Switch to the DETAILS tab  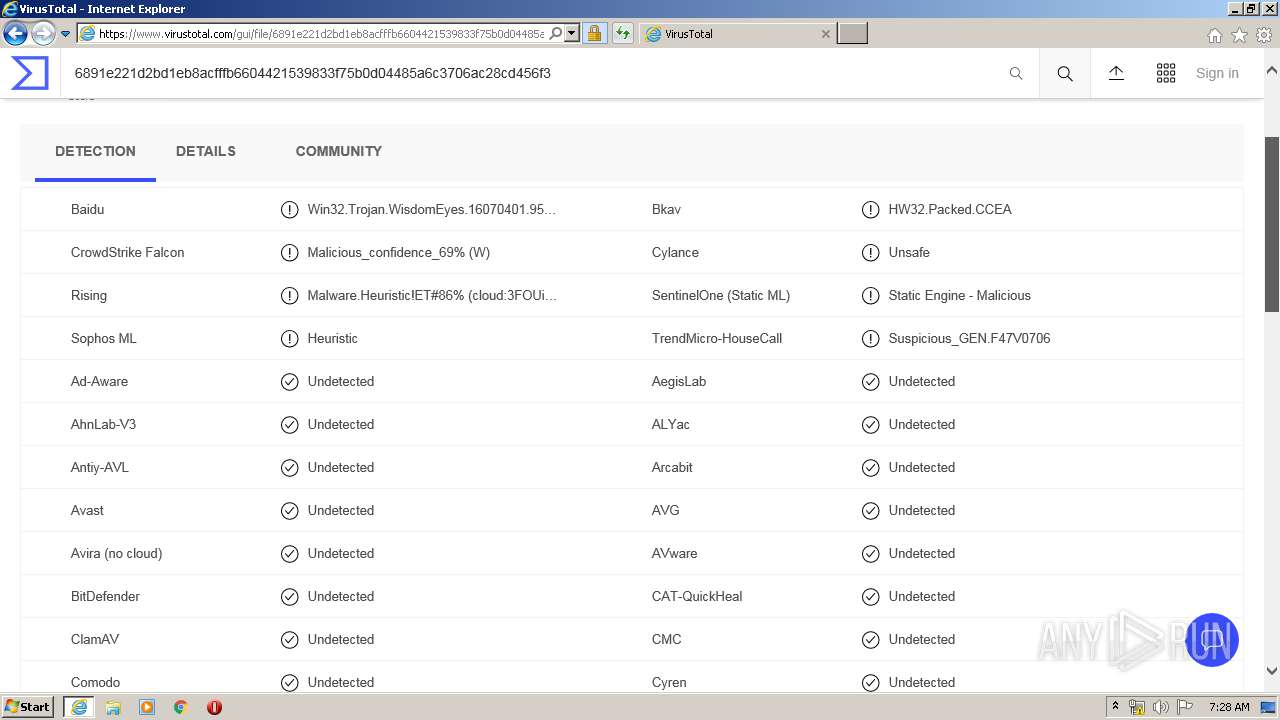click(x=206, y=152)
